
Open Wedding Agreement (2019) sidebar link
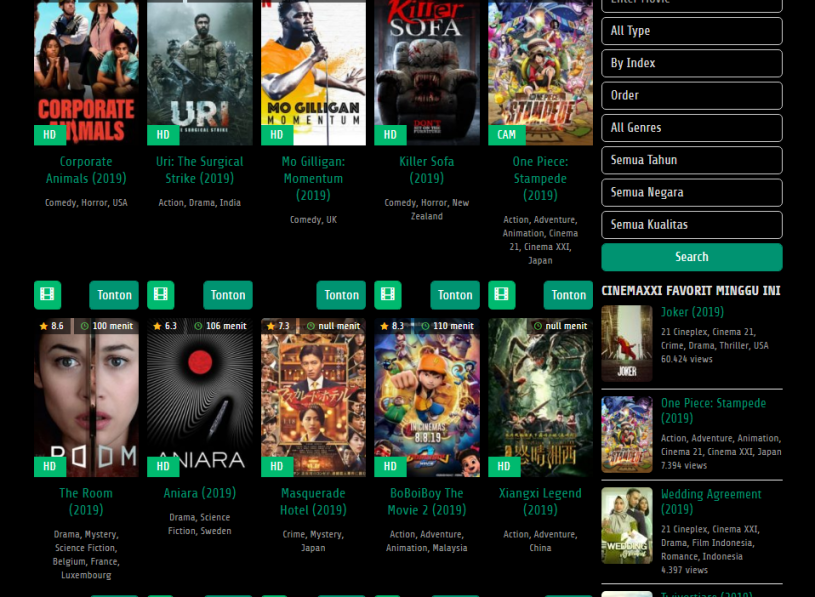coord(711,502)
